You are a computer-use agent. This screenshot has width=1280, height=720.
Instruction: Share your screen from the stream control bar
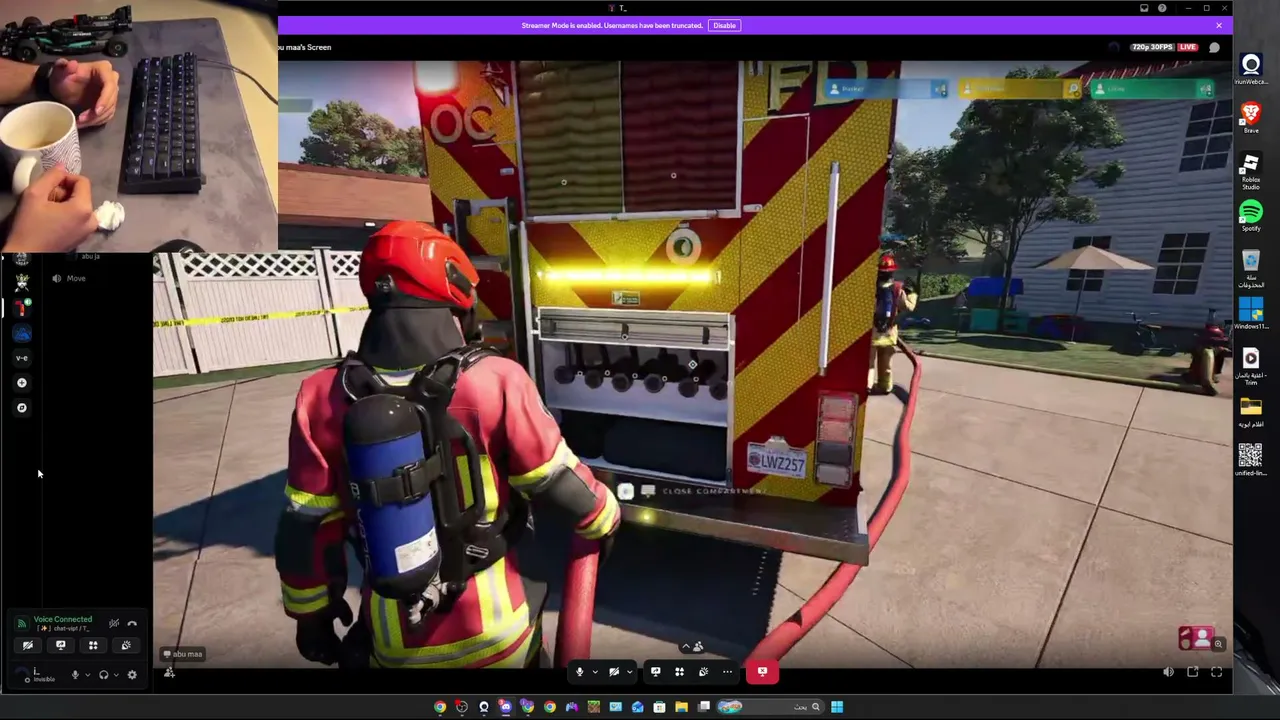pos(655,672)
